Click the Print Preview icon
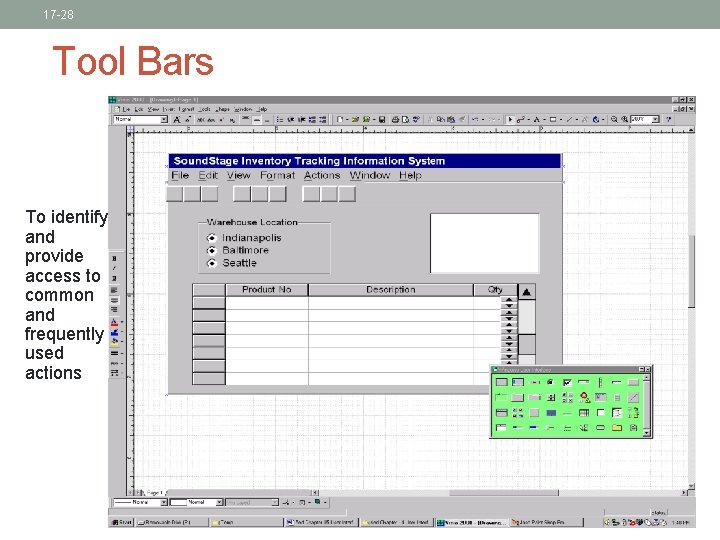The height and width of the screenshot is (540, 720). click(405, 119)
